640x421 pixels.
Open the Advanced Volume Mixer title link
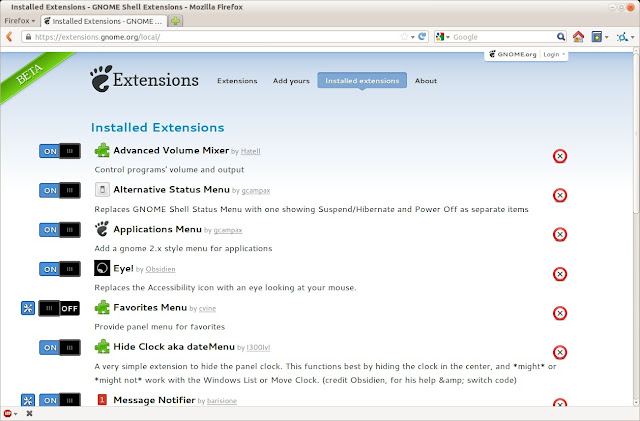point(171,150)
